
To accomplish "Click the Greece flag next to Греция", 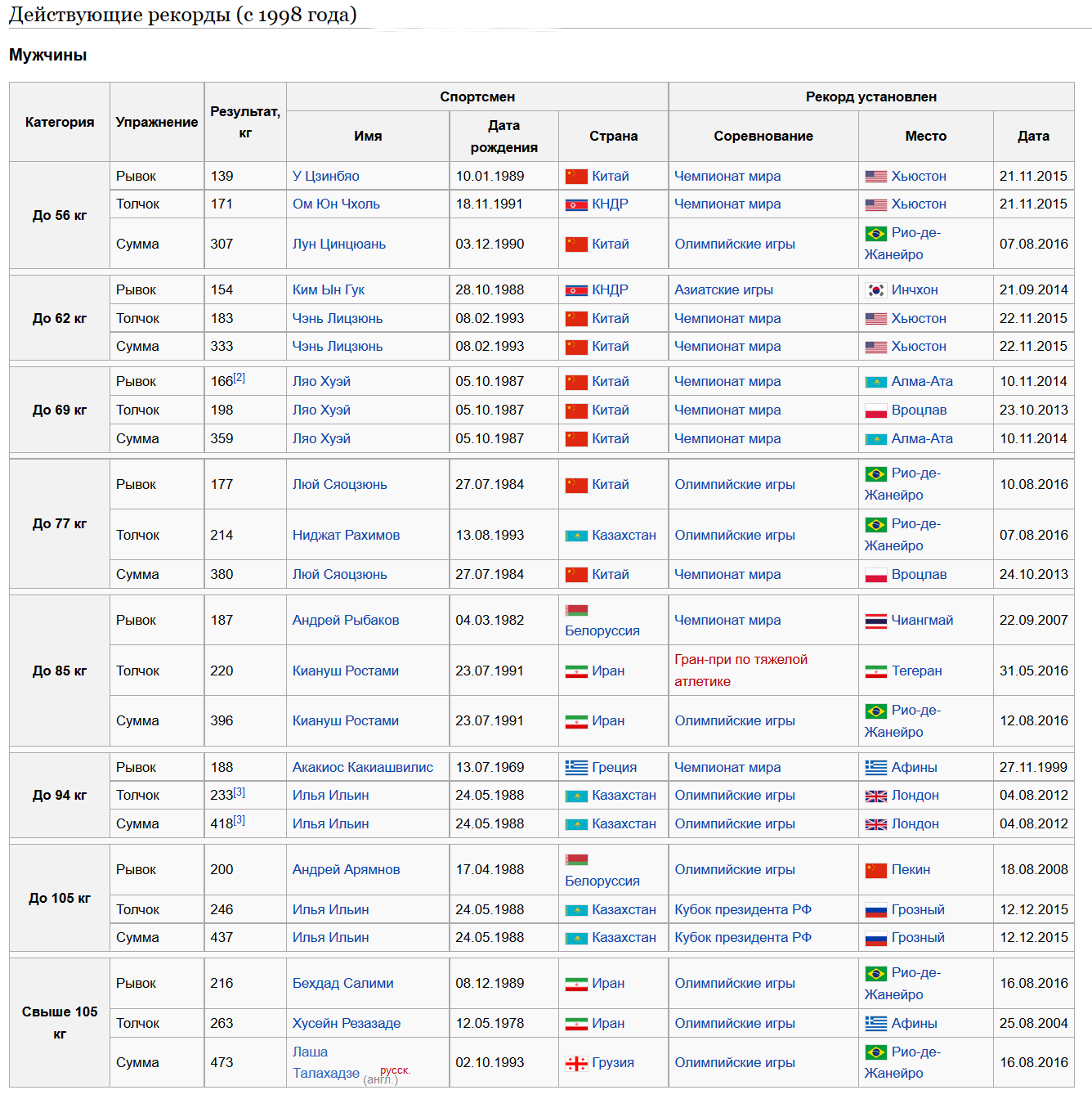I will pyautogui.click(x=576, y=768).
